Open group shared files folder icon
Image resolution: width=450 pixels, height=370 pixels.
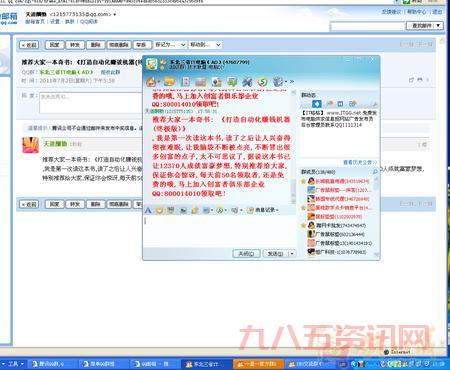(169, 81)
